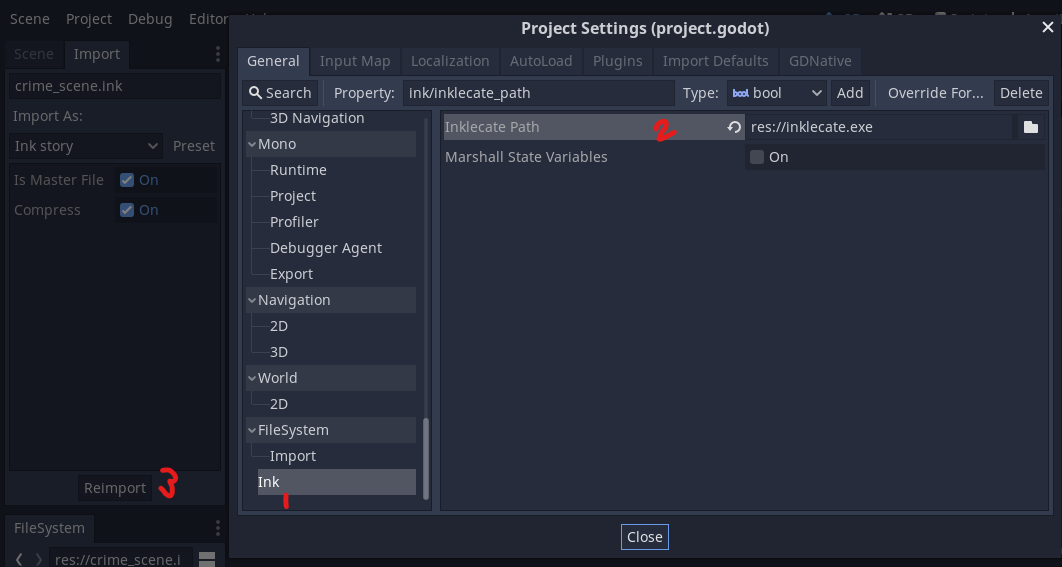Click the Override For... button
This screenshot has height=567, width=1062.
point(935,93)
